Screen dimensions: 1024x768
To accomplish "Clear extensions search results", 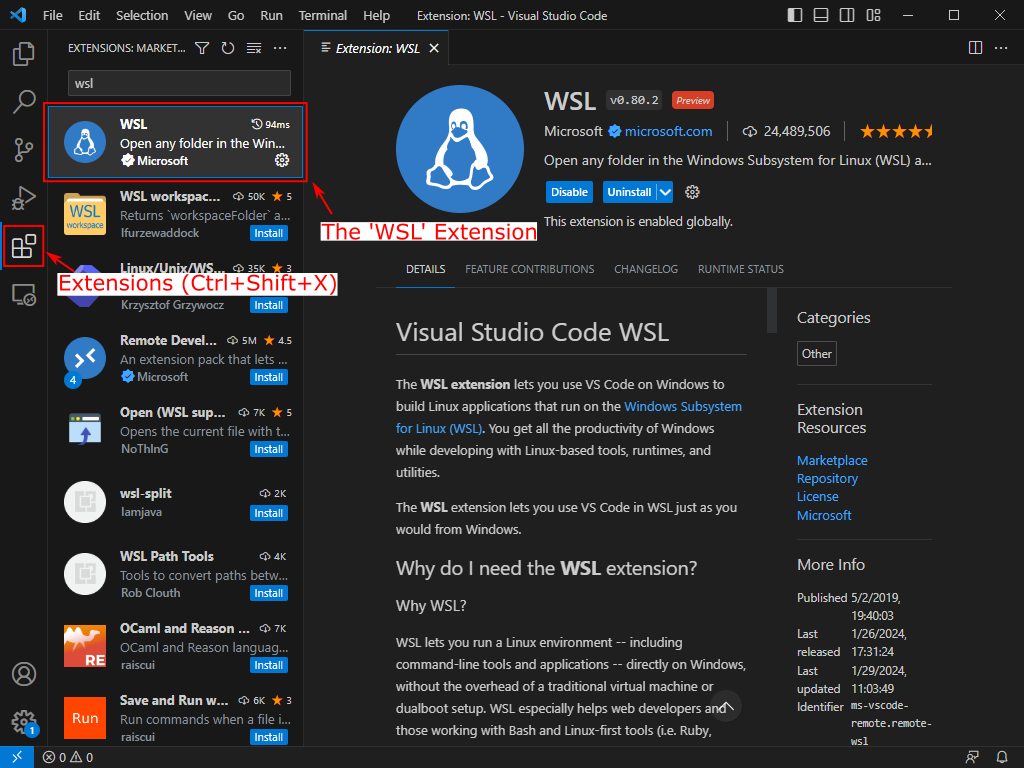I will (254, 48).
